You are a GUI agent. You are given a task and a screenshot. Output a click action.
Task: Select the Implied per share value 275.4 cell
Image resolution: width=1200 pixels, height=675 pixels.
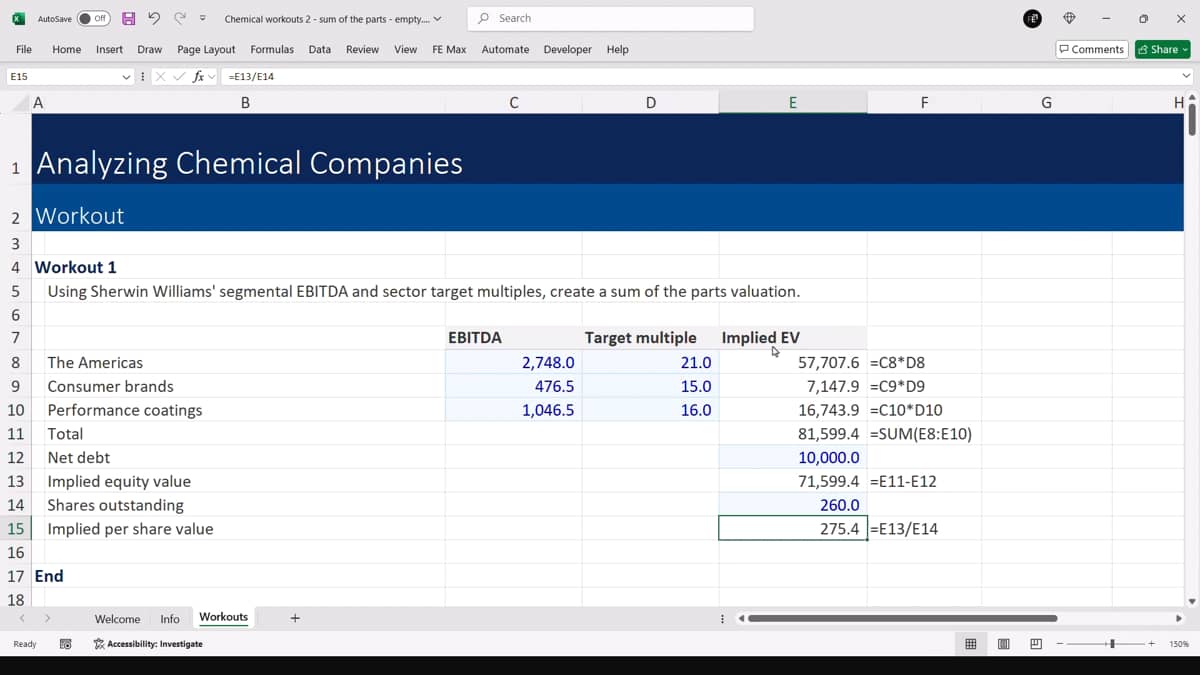point(793,529)
